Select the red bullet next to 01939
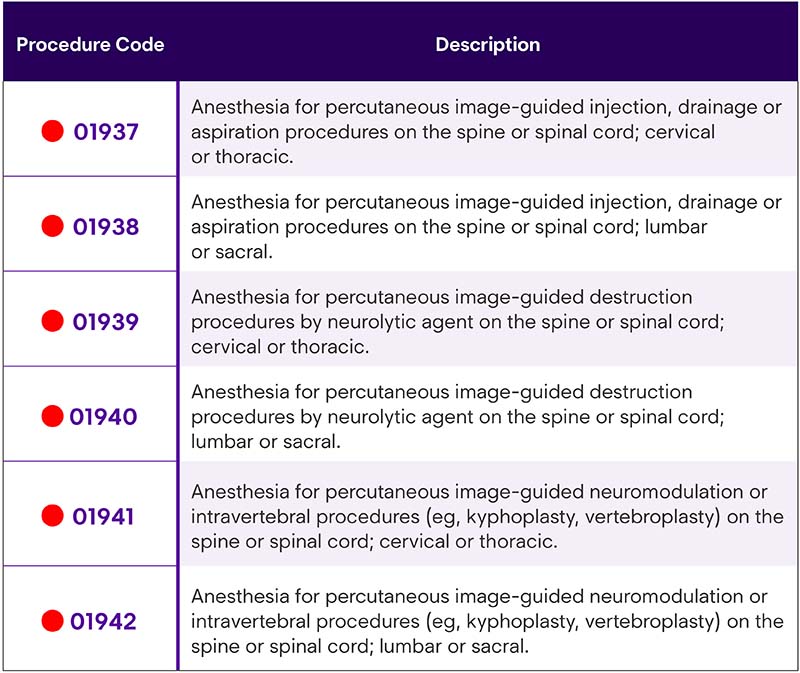Image resolution: width=800 pixels, height=673 pixels. 53,321
